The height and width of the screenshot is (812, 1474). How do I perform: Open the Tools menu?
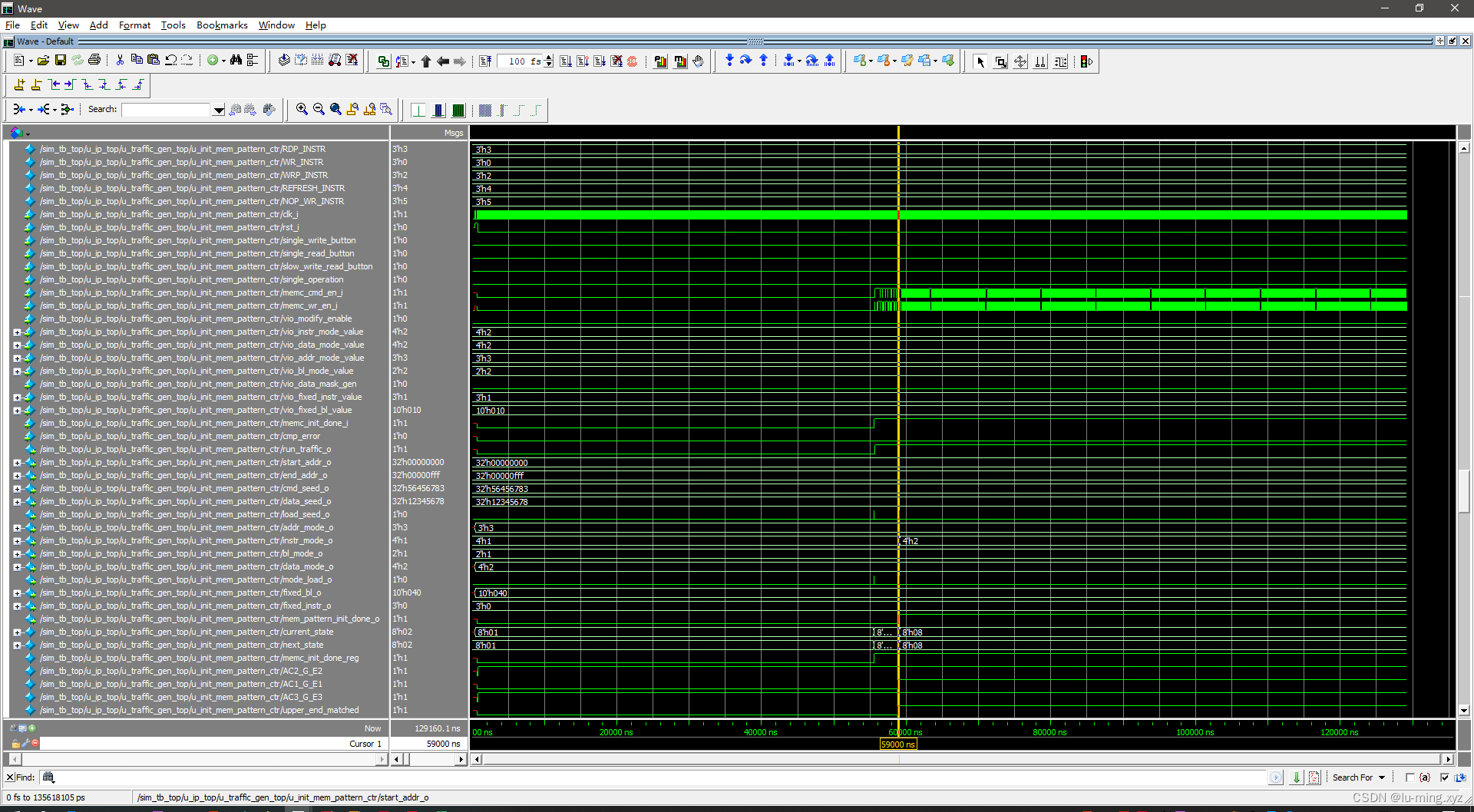pos(173,25)
